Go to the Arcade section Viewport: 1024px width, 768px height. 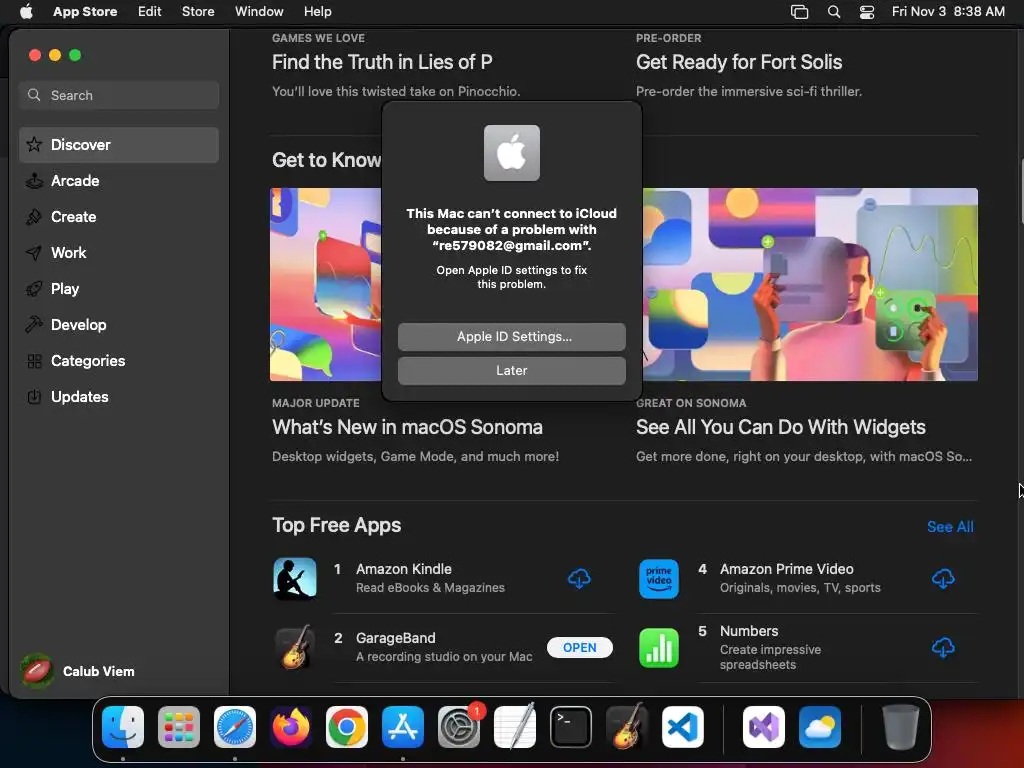point(119,181)
